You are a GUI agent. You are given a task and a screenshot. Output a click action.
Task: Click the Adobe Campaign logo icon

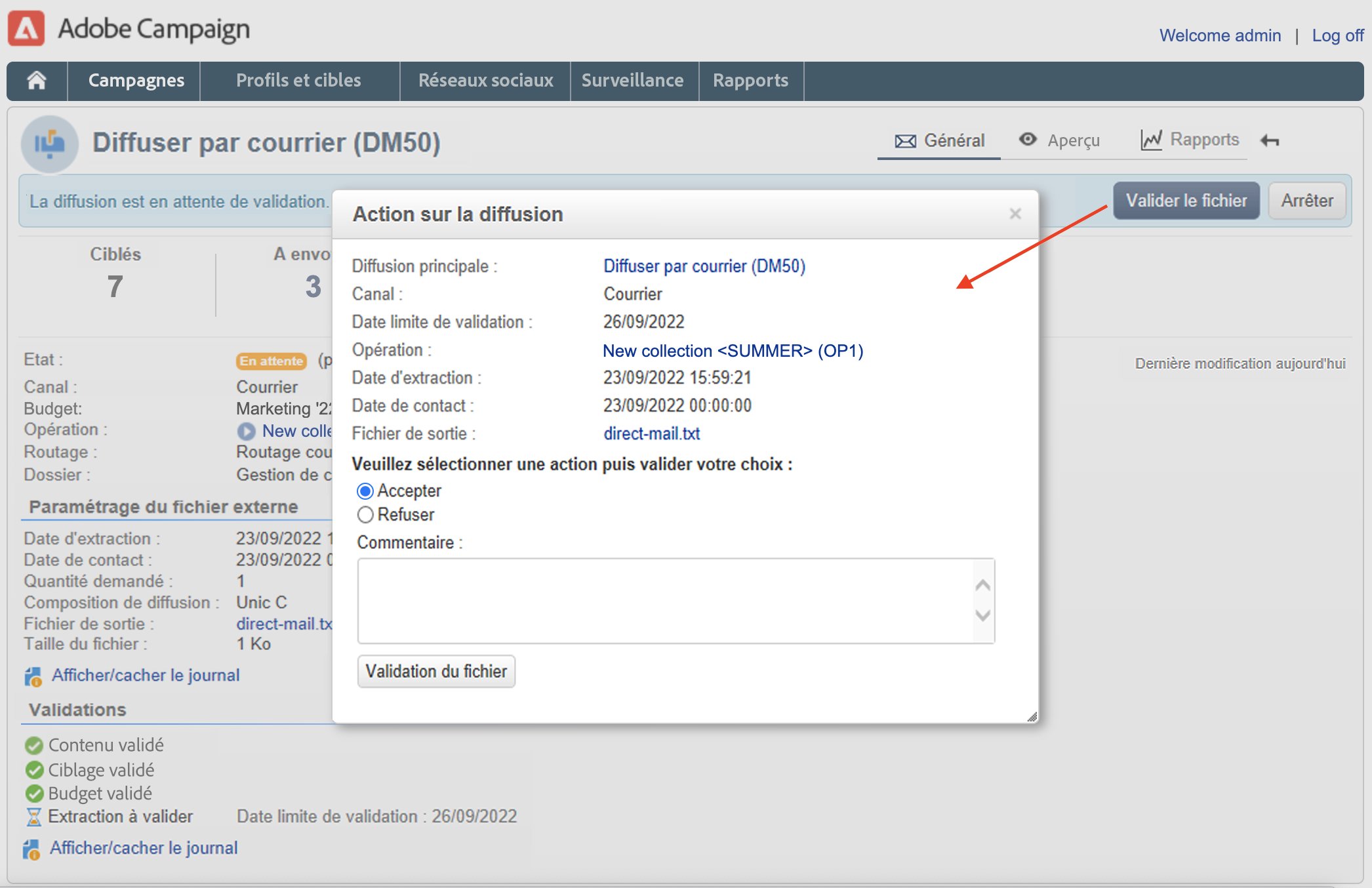click(26, 29)
